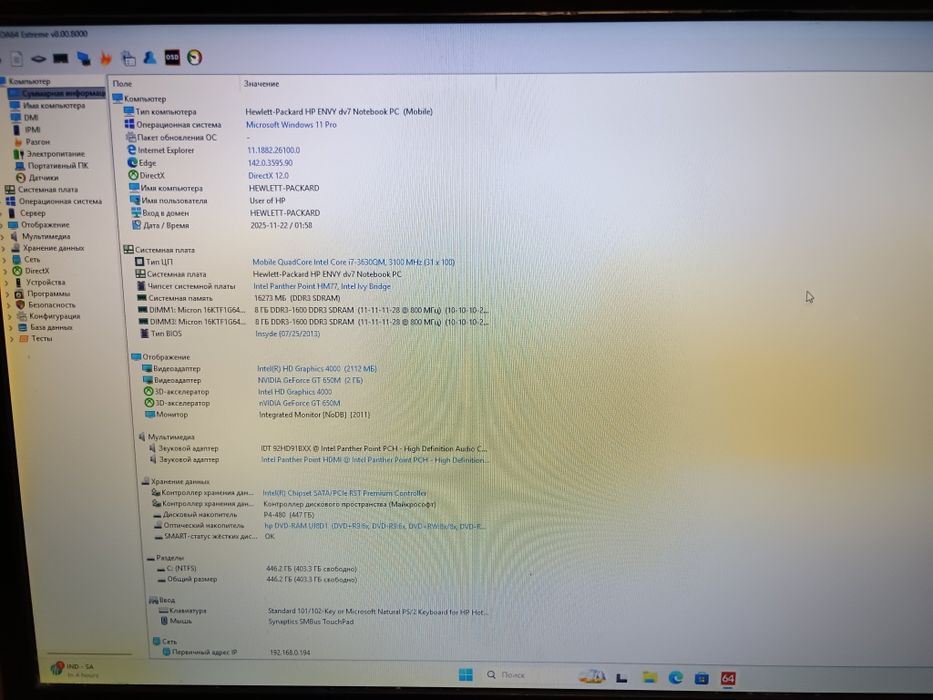Select Отображение in the sidebar tree
This screenshot has height=700, width=933.
[x=39, y=225]
